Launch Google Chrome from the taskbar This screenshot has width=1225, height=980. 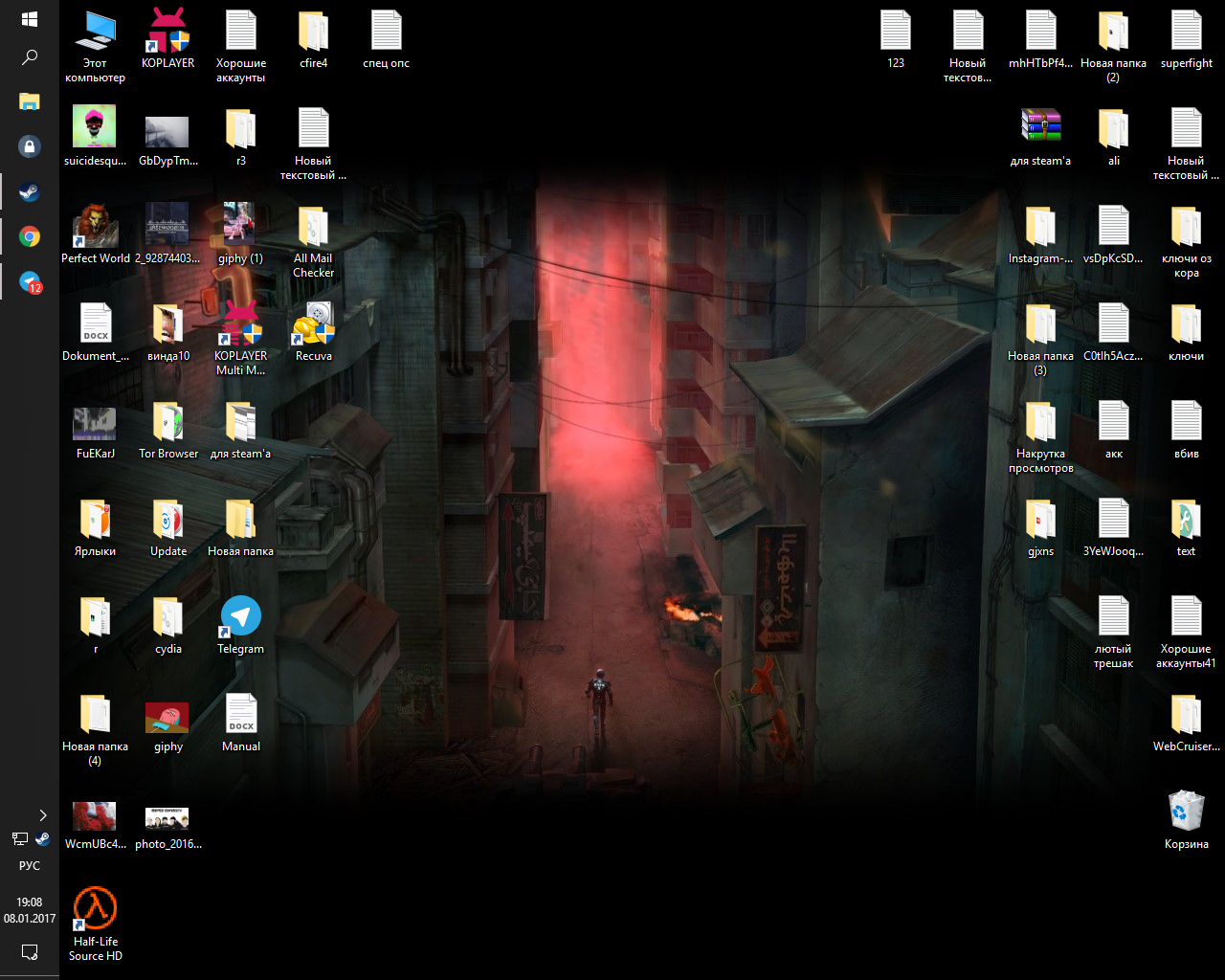pos(30,236)
